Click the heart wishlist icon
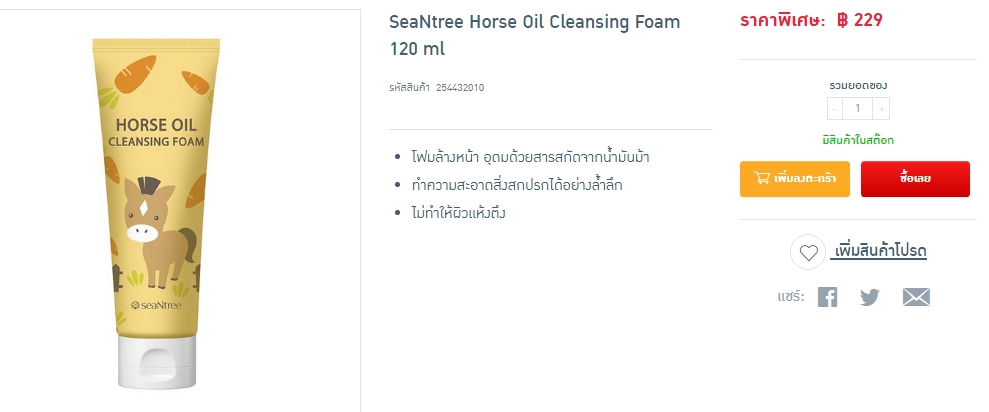Image resolution: width=989 pixels, height=412 pixels. pos(808,252)
